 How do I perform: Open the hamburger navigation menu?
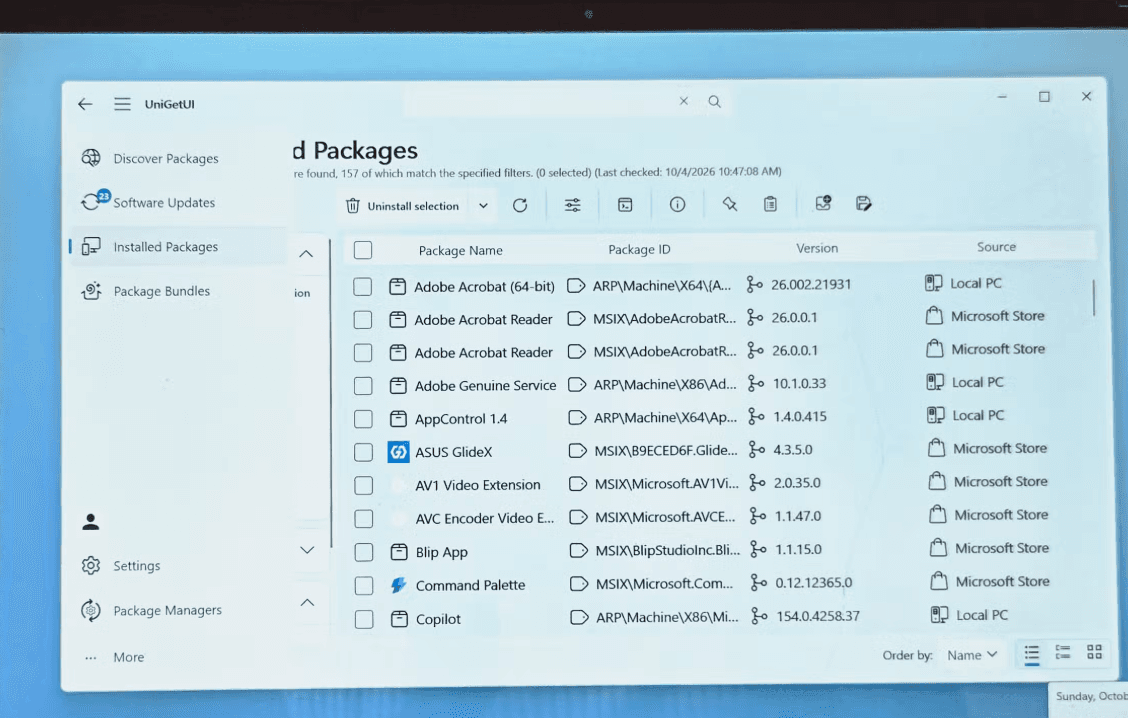[x=122, y=104]
